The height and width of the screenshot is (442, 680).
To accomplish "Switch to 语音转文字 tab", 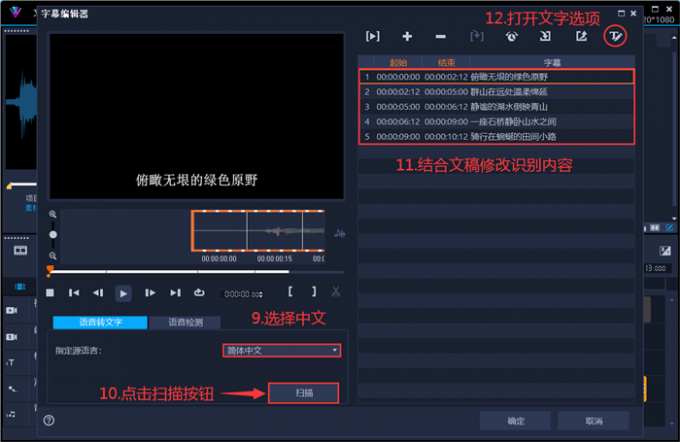I will (100, 322).
